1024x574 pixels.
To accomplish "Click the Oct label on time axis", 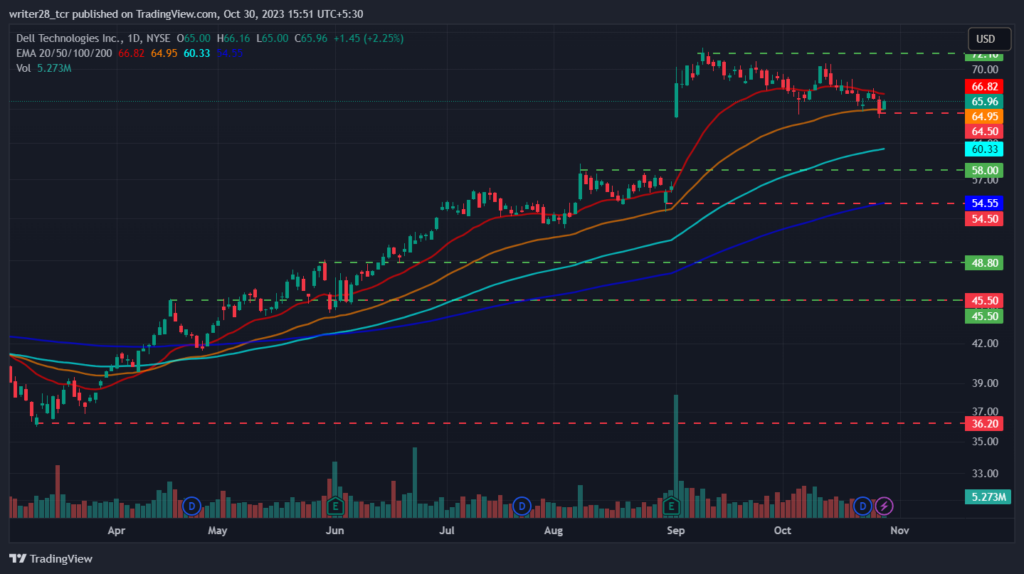I will pos(782,531).
